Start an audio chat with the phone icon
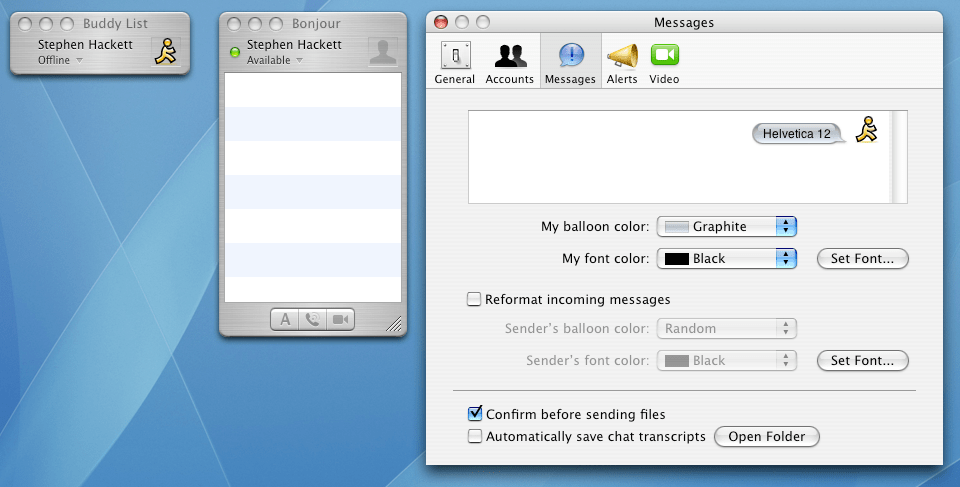 (x=313, y=320)
